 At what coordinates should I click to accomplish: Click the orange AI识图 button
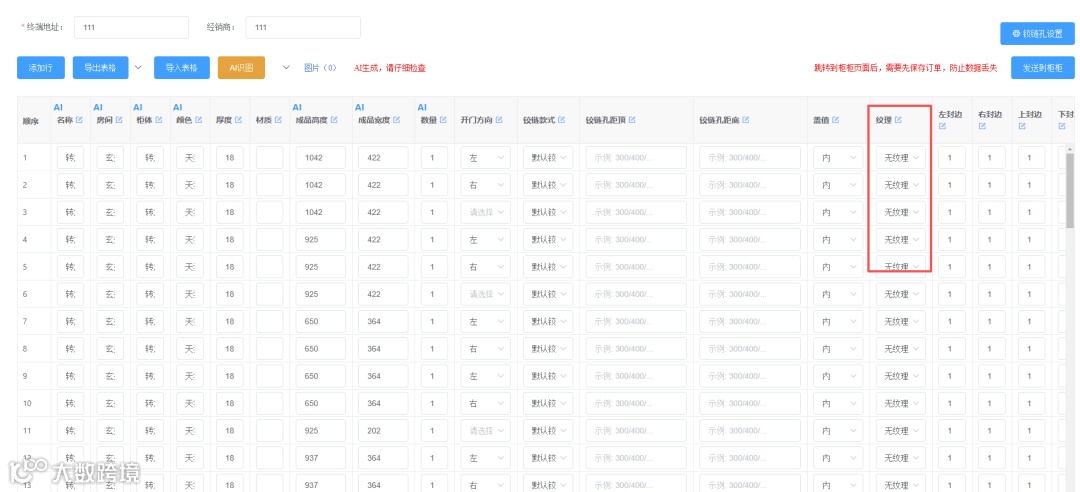coord(241,68)
